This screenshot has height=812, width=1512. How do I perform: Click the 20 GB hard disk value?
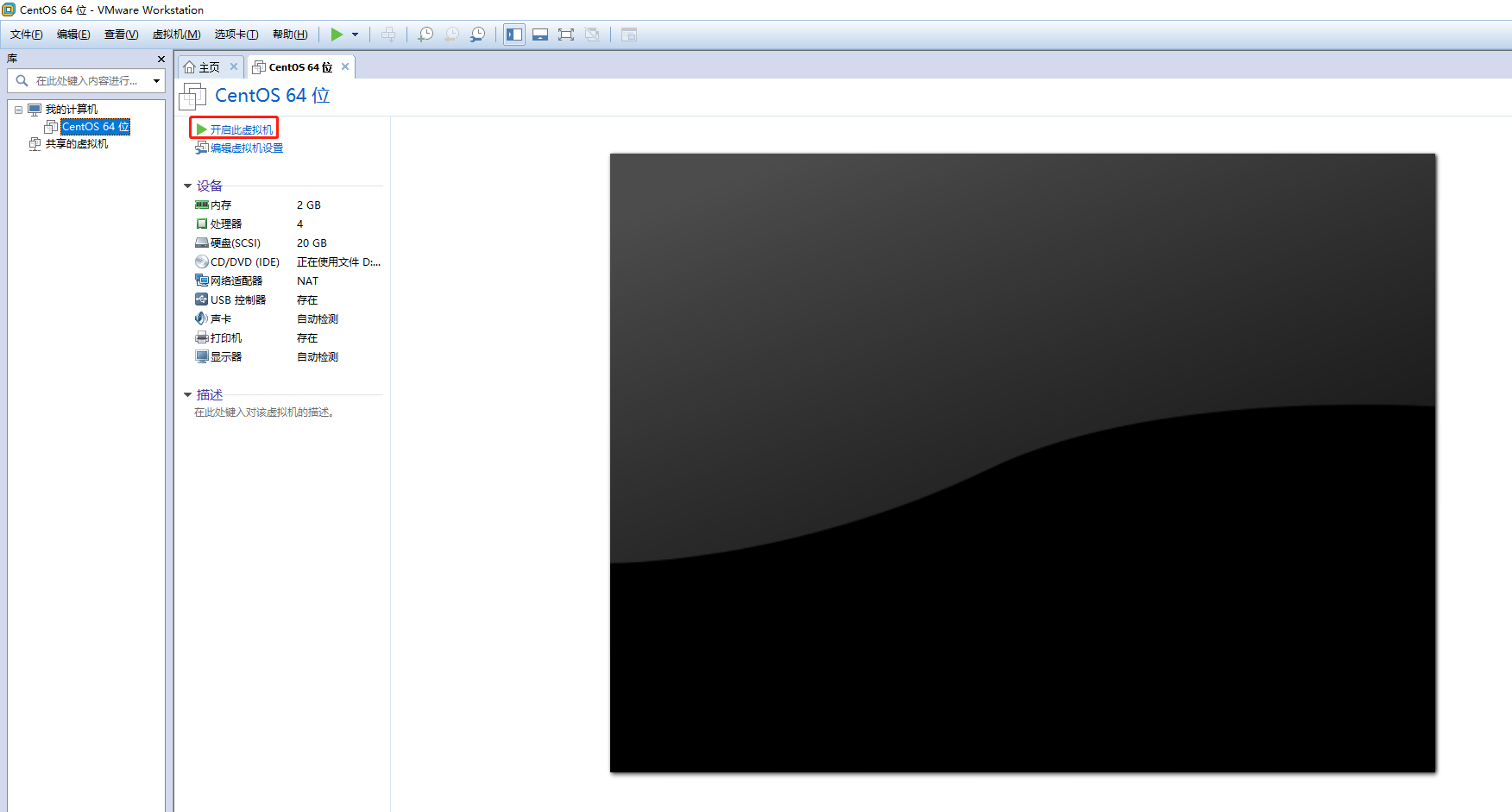point(312,243)
